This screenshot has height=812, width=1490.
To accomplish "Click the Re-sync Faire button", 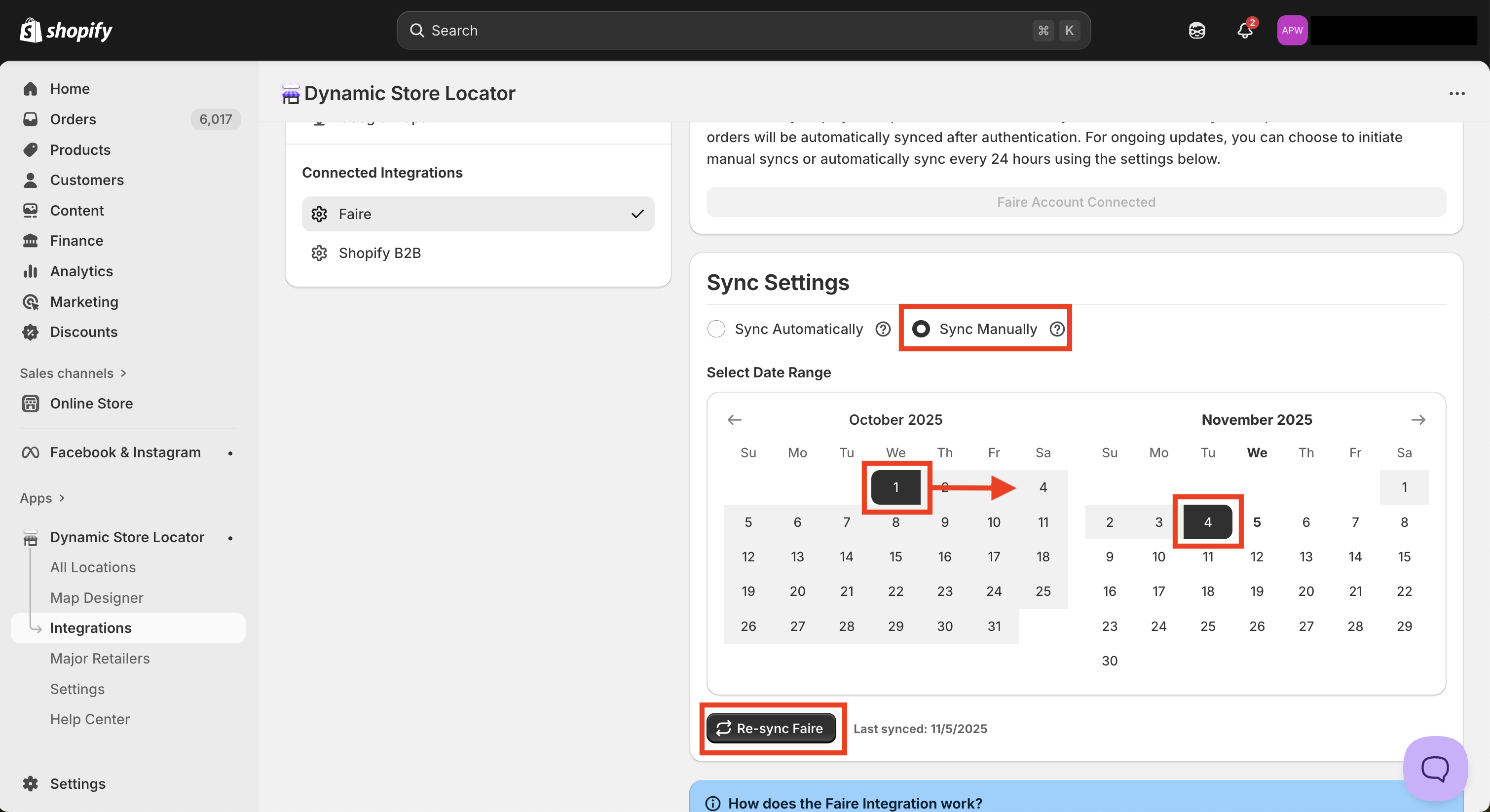I will point(771,728).
